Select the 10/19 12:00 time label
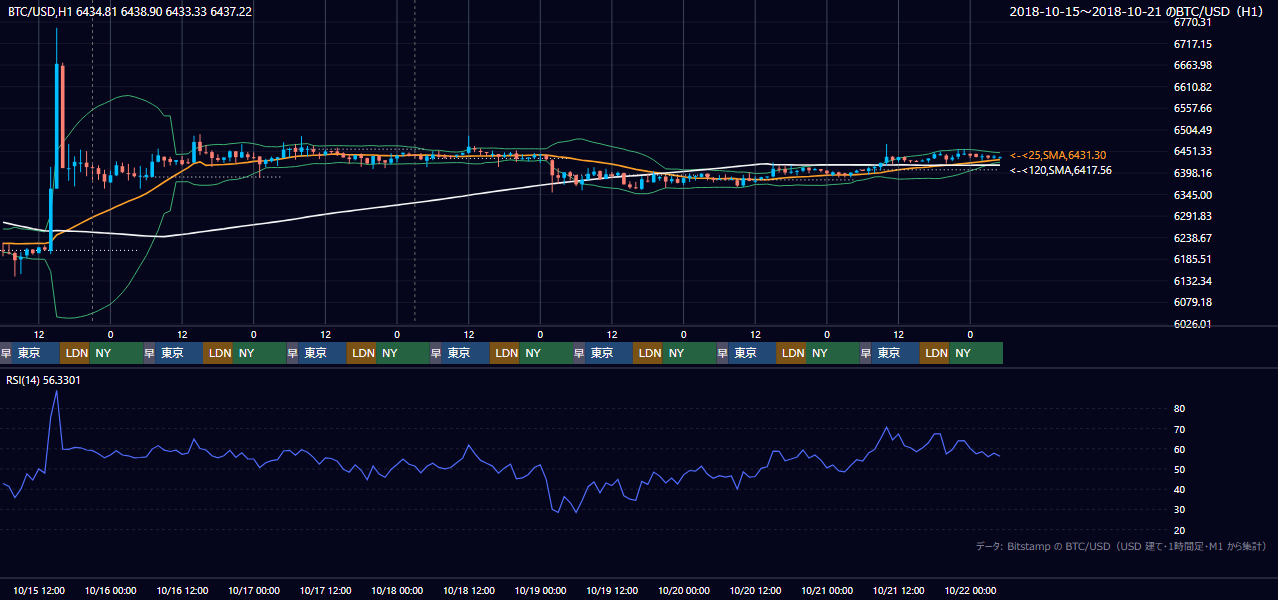This screenshot has width=1278, height=600. [612, 591]
